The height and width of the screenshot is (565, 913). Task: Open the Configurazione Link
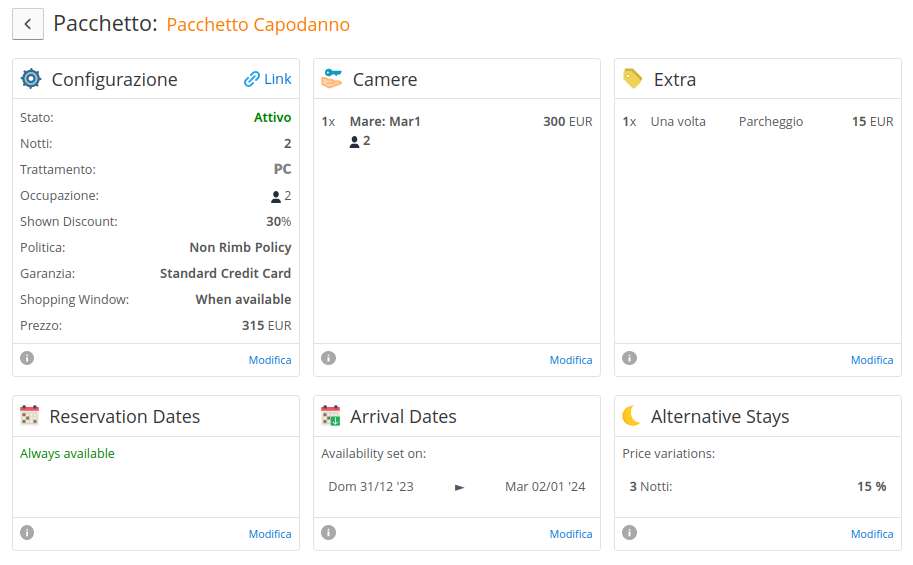[268, 79]
